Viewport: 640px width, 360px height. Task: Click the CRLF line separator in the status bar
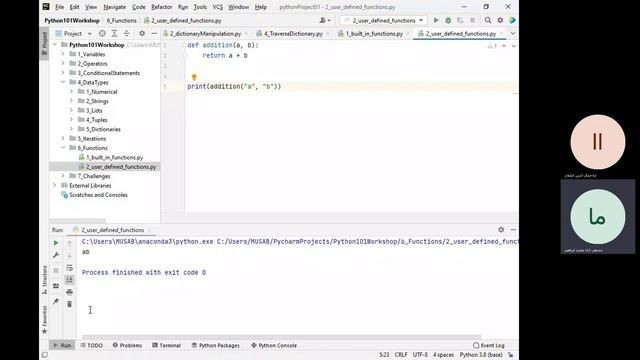coord(401,355)
